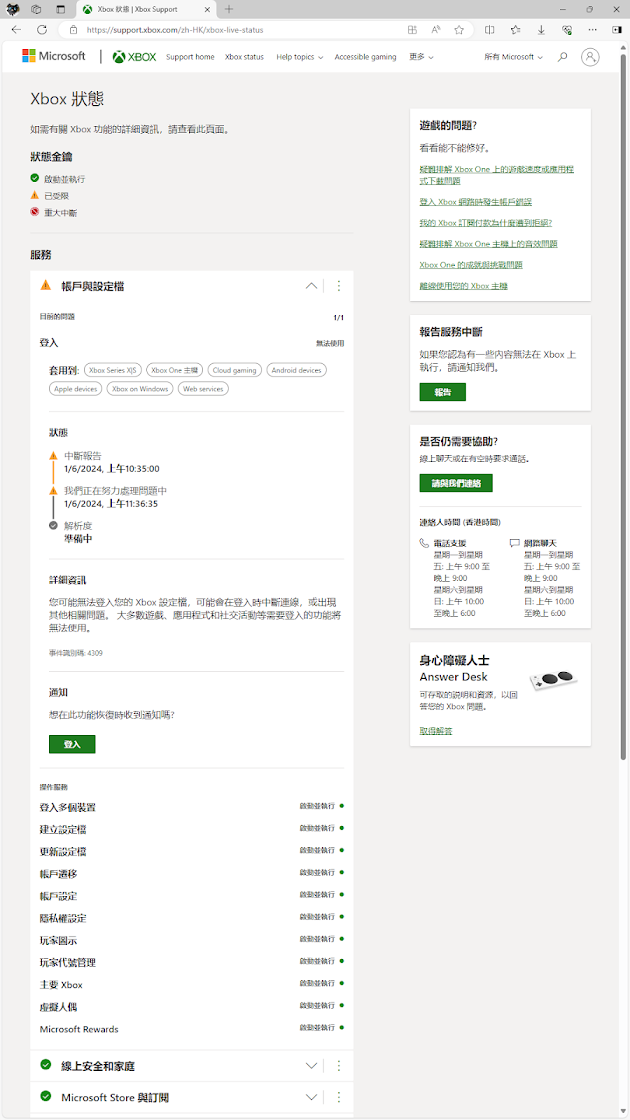Open the search magnifier icon
The image size is (630, 1120).
563,57
